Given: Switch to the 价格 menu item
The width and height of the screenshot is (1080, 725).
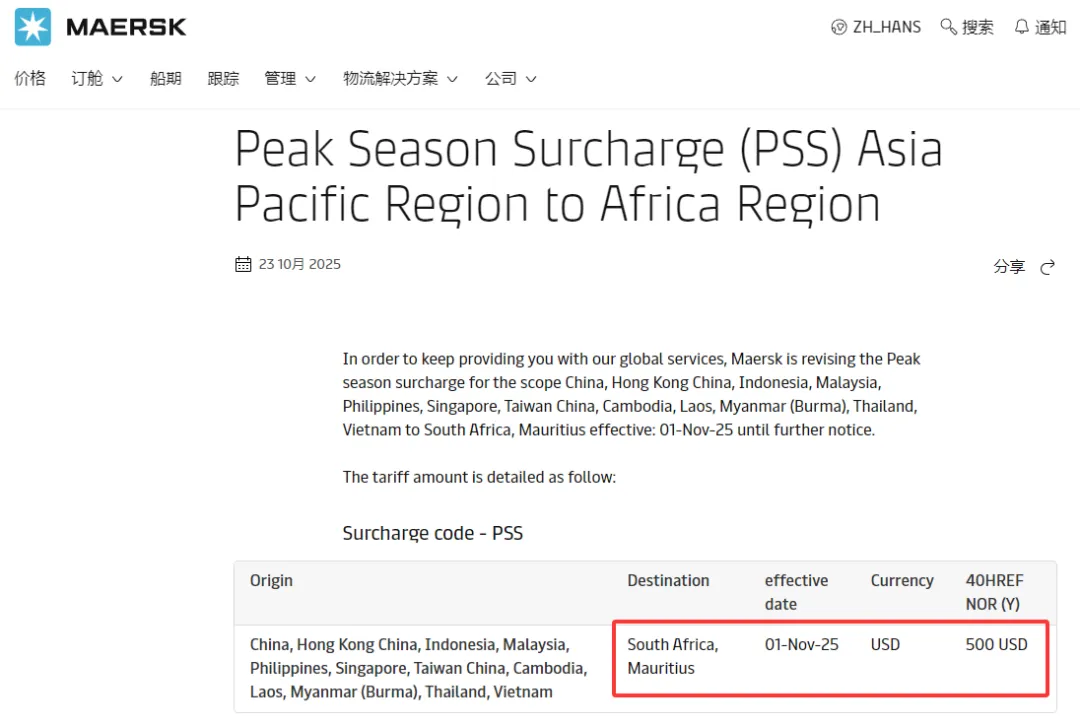Looking at the screenshot, I should tap(30, 78).
